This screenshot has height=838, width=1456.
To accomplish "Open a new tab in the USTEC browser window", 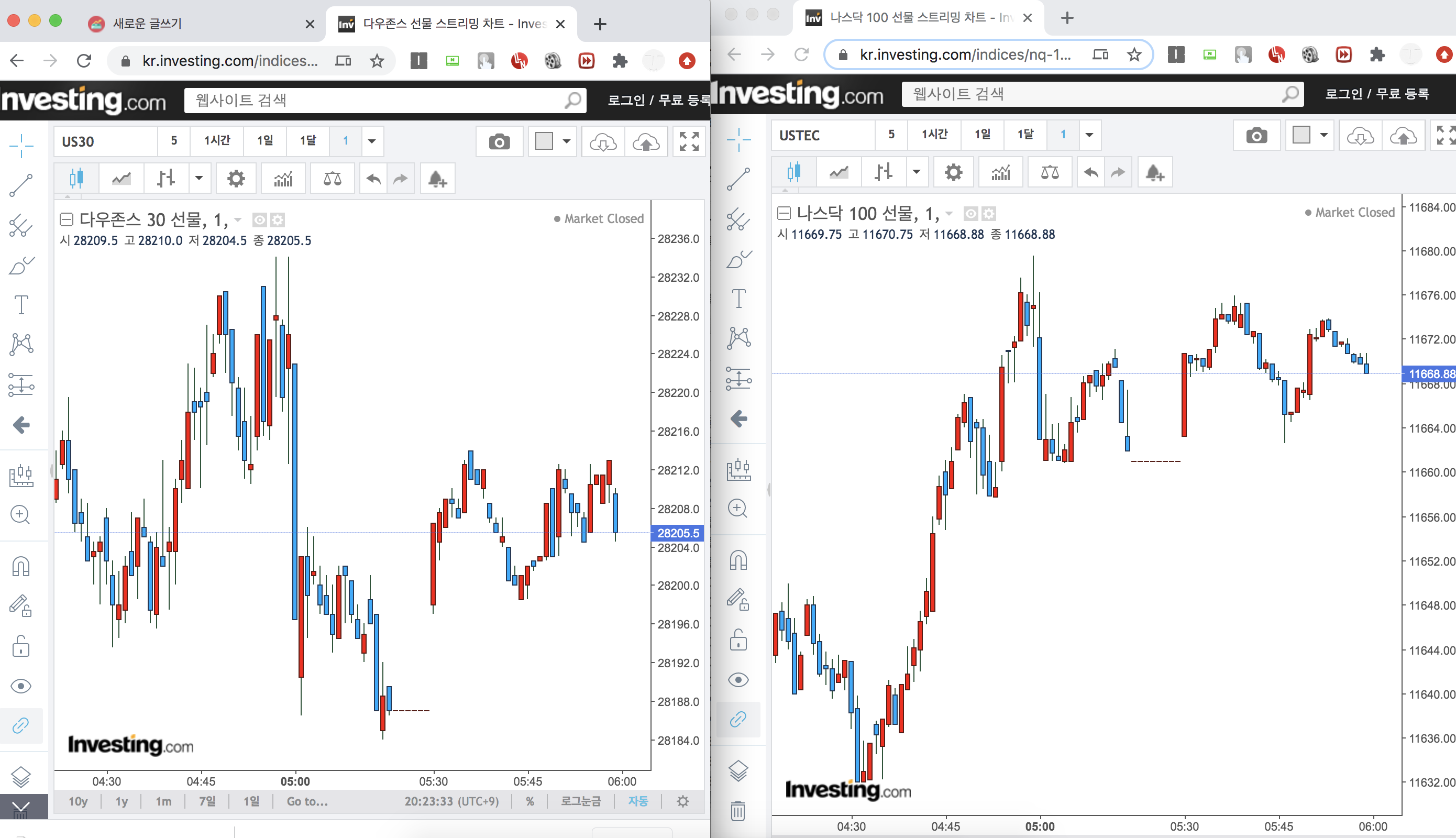I will (x=1067, y=18).
